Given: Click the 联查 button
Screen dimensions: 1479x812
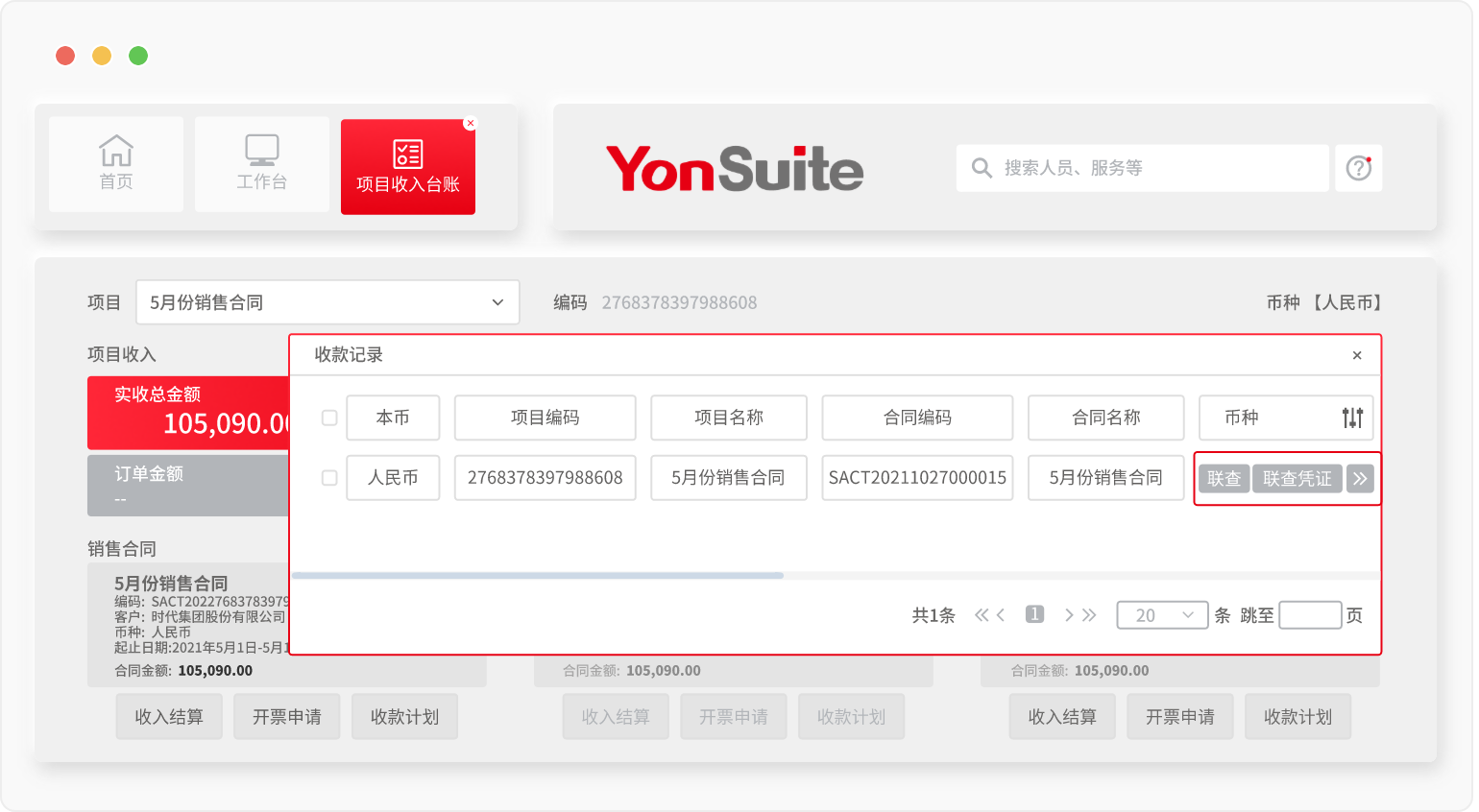Looking at the screenshot, I should [x=1224, y=478].
